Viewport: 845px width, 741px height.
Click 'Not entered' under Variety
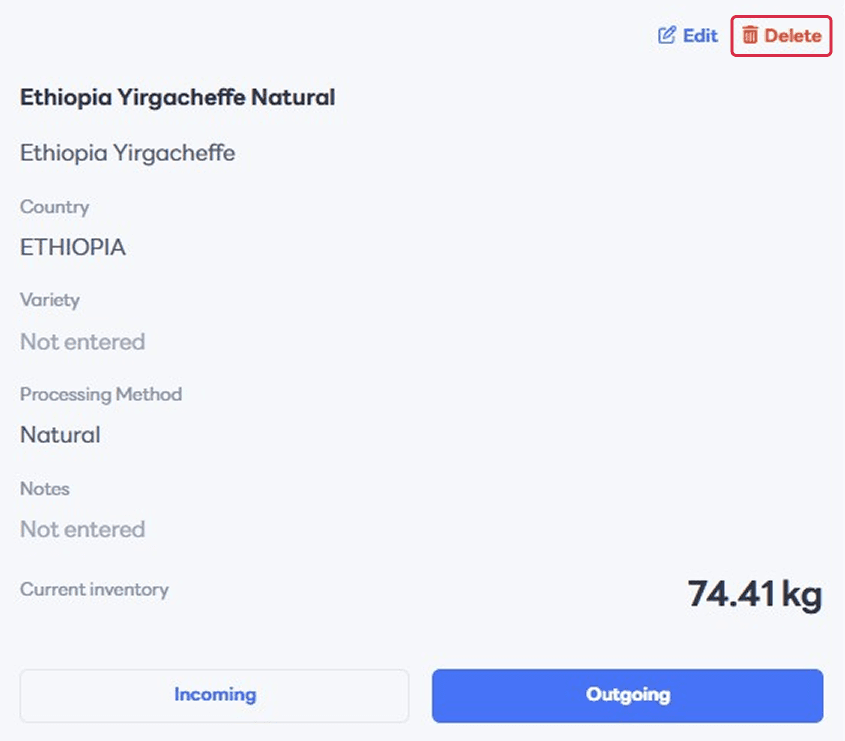point(82,342)
